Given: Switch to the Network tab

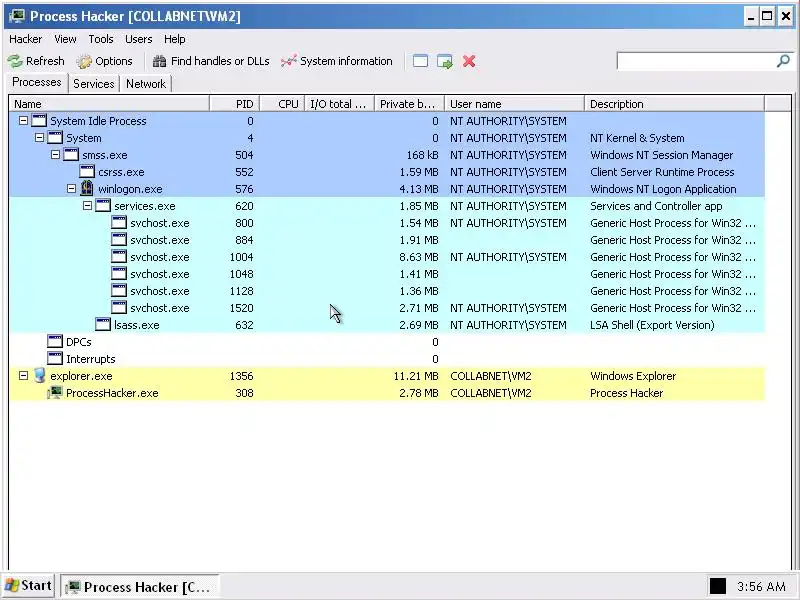Looking at the screenshot, I should [146, 84].
